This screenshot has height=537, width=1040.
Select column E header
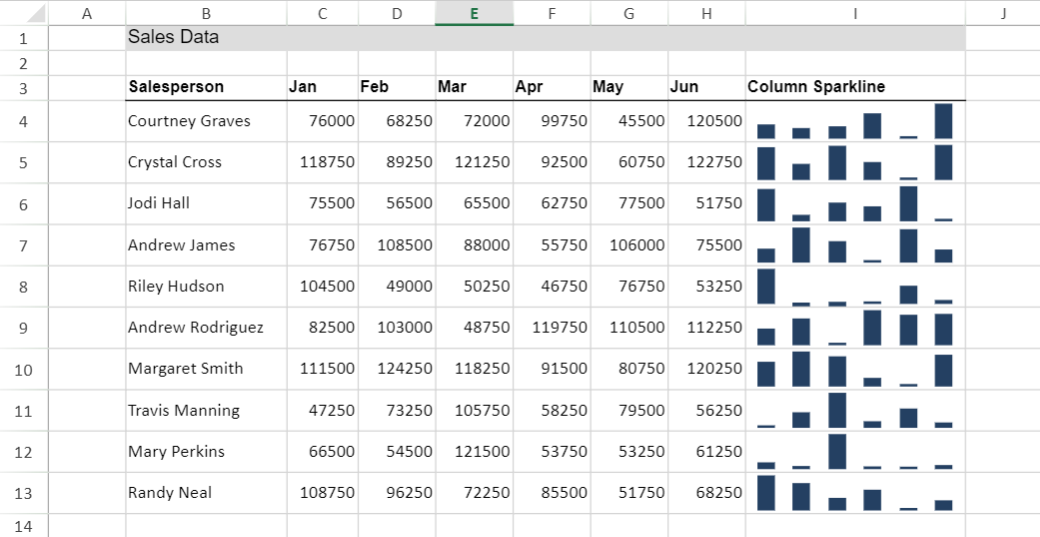tap(474, 13)
